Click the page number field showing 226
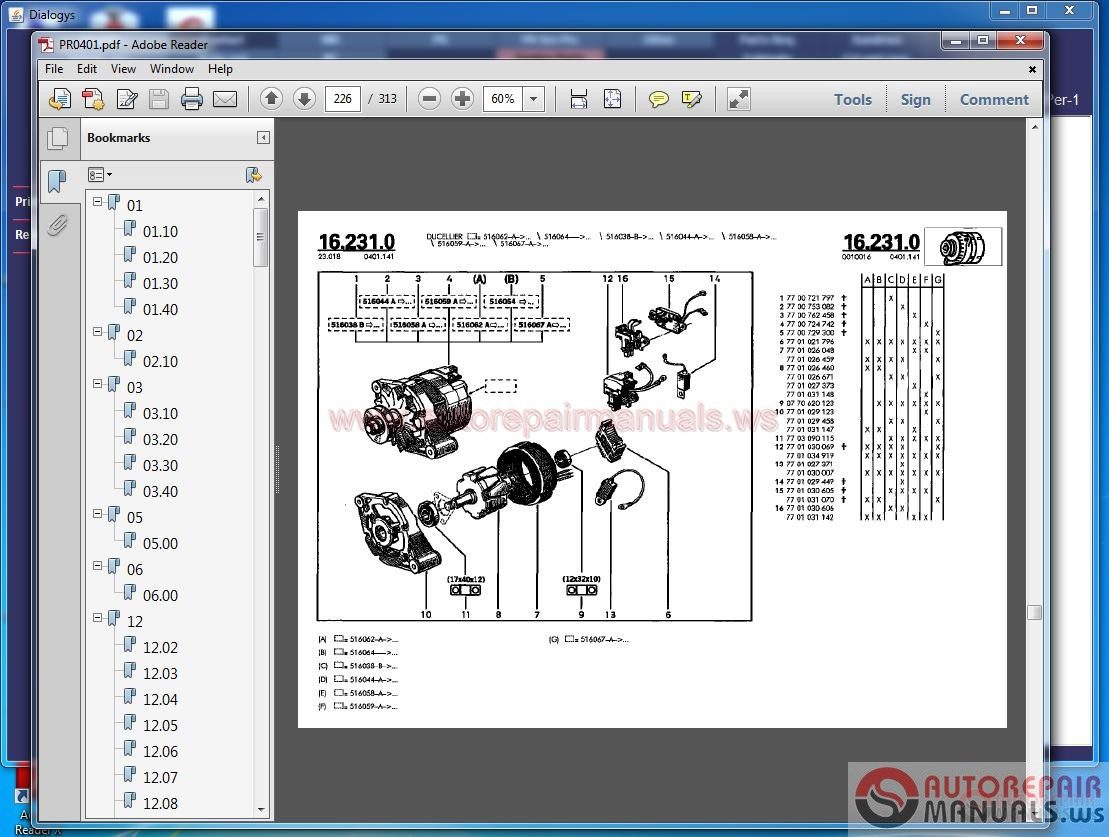The image size is (1109, 837). point(342,99)
